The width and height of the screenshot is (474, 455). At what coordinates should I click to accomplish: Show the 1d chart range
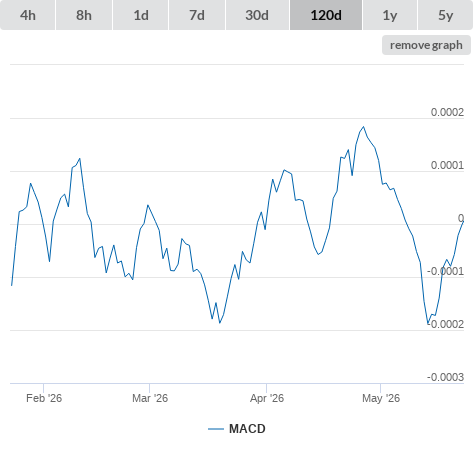point(141,15)
